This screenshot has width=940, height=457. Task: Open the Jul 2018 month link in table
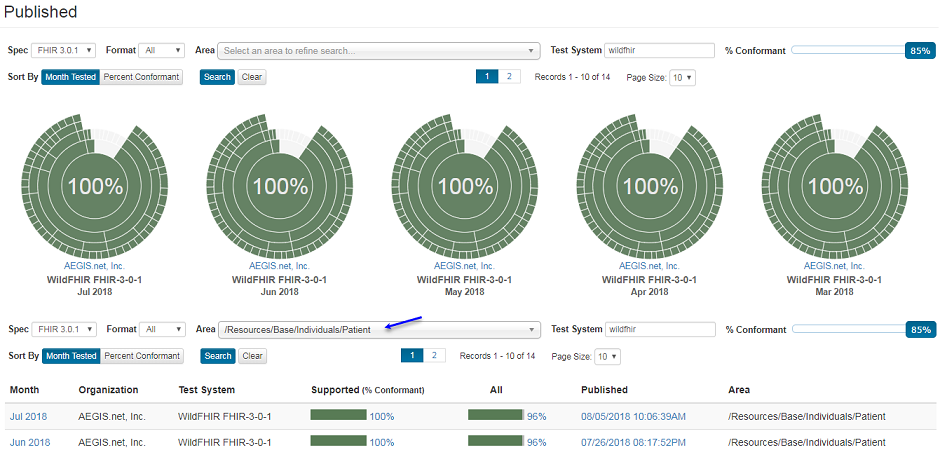point(28,416)
